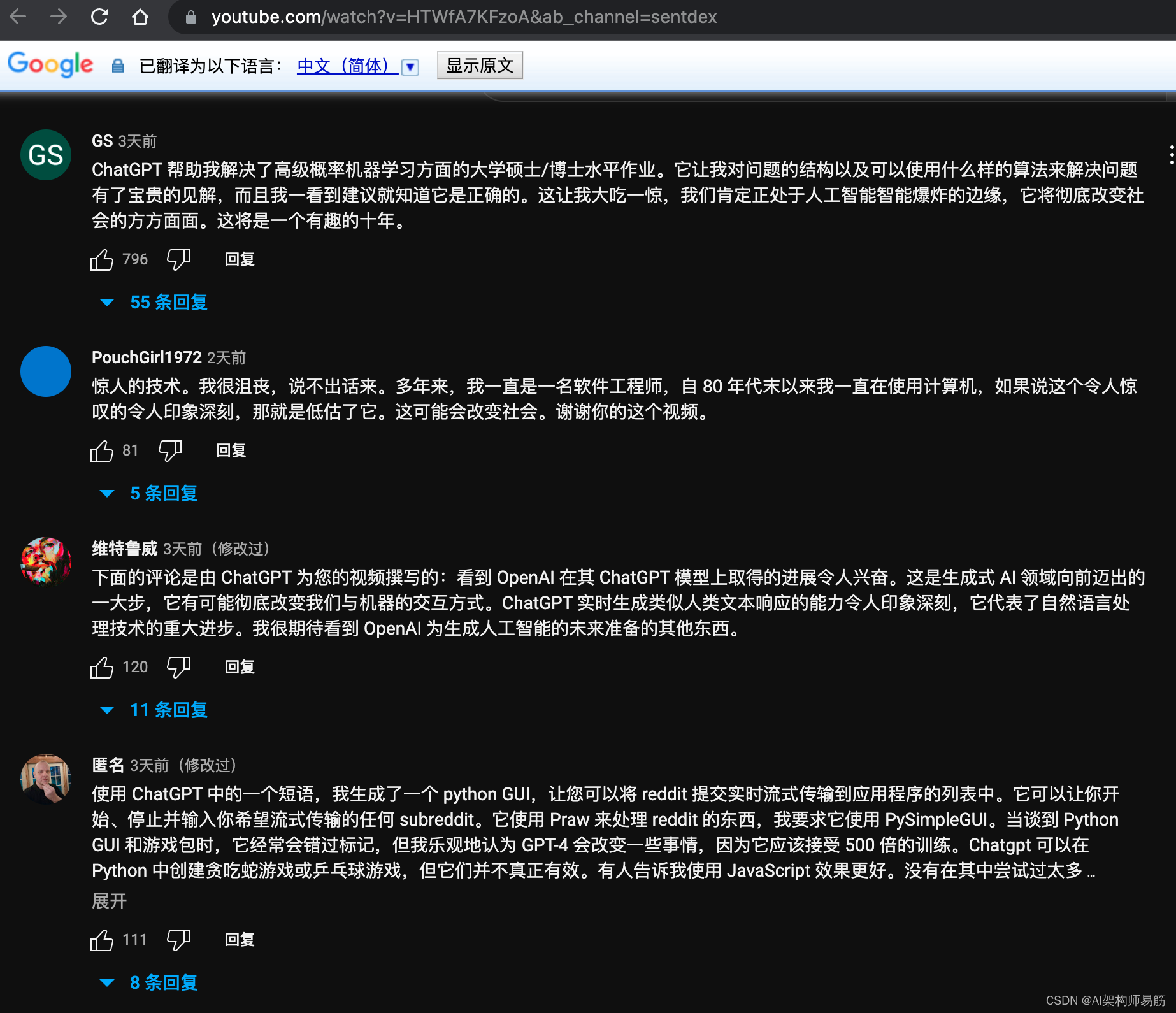Click the site security lock icon

tap(189, 17)
